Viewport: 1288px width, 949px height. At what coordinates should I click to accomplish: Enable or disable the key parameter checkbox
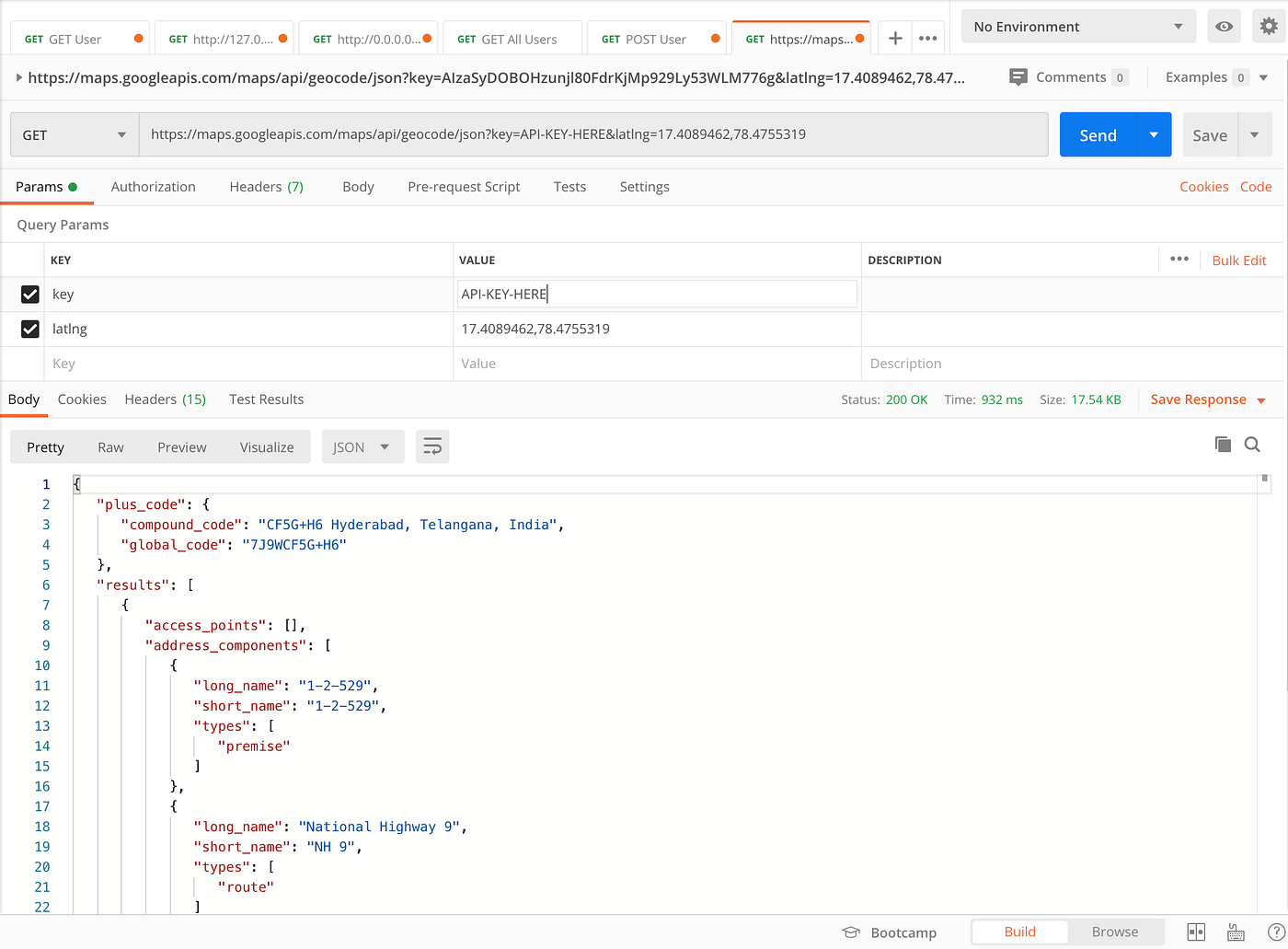coord(30,295)
